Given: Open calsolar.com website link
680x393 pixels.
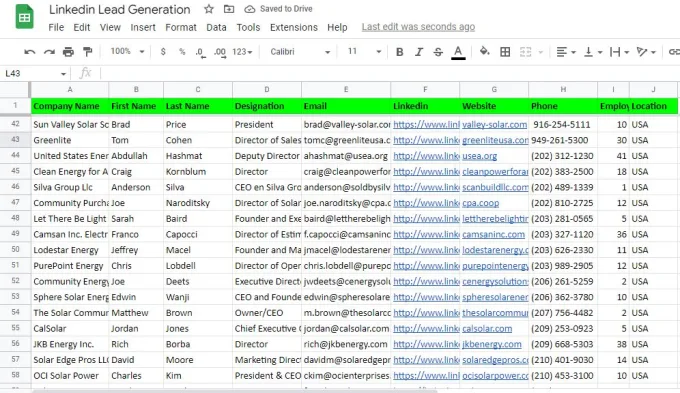Looking at the screenshot, I should (487, 329).
